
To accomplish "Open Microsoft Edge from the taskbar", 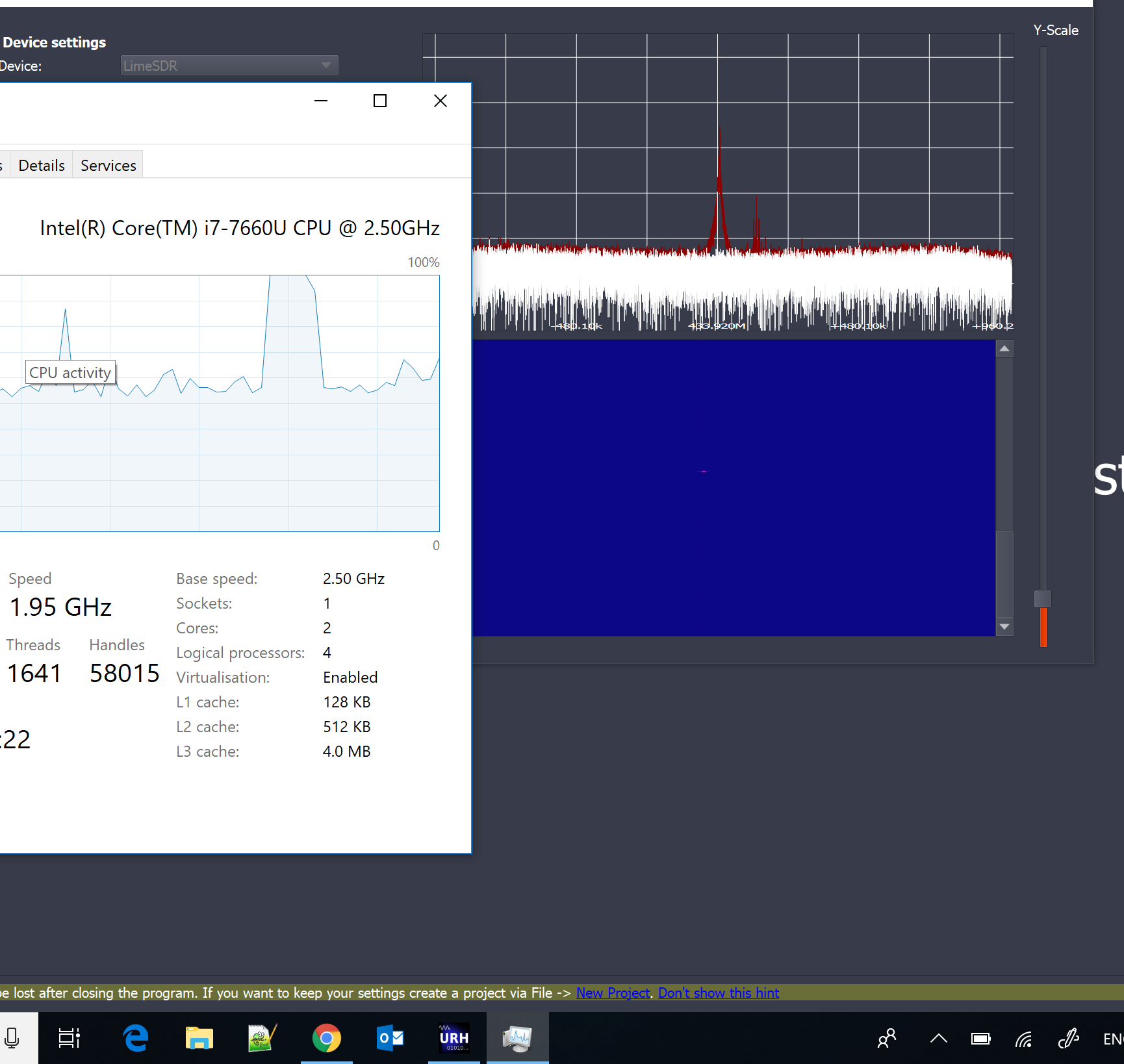I will 134,1037.
